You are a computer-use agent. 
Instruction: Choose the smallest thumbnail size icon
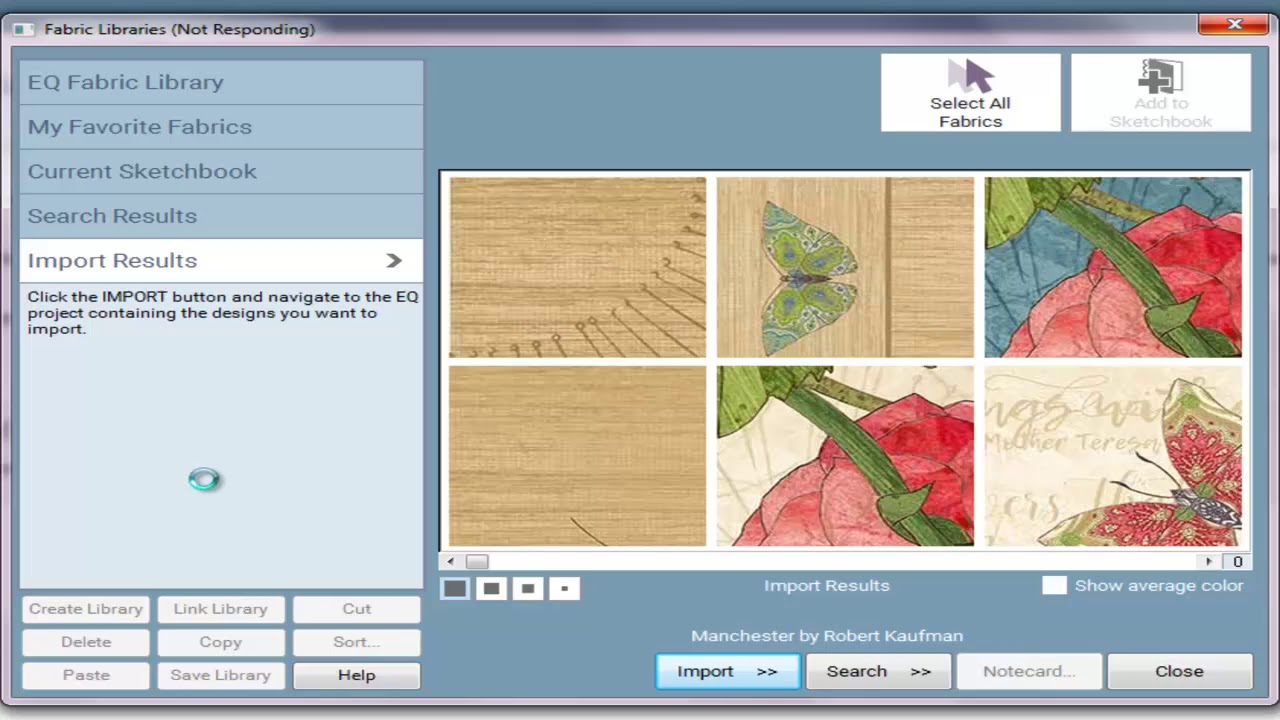pyautogui.click(x=564, y=588)
